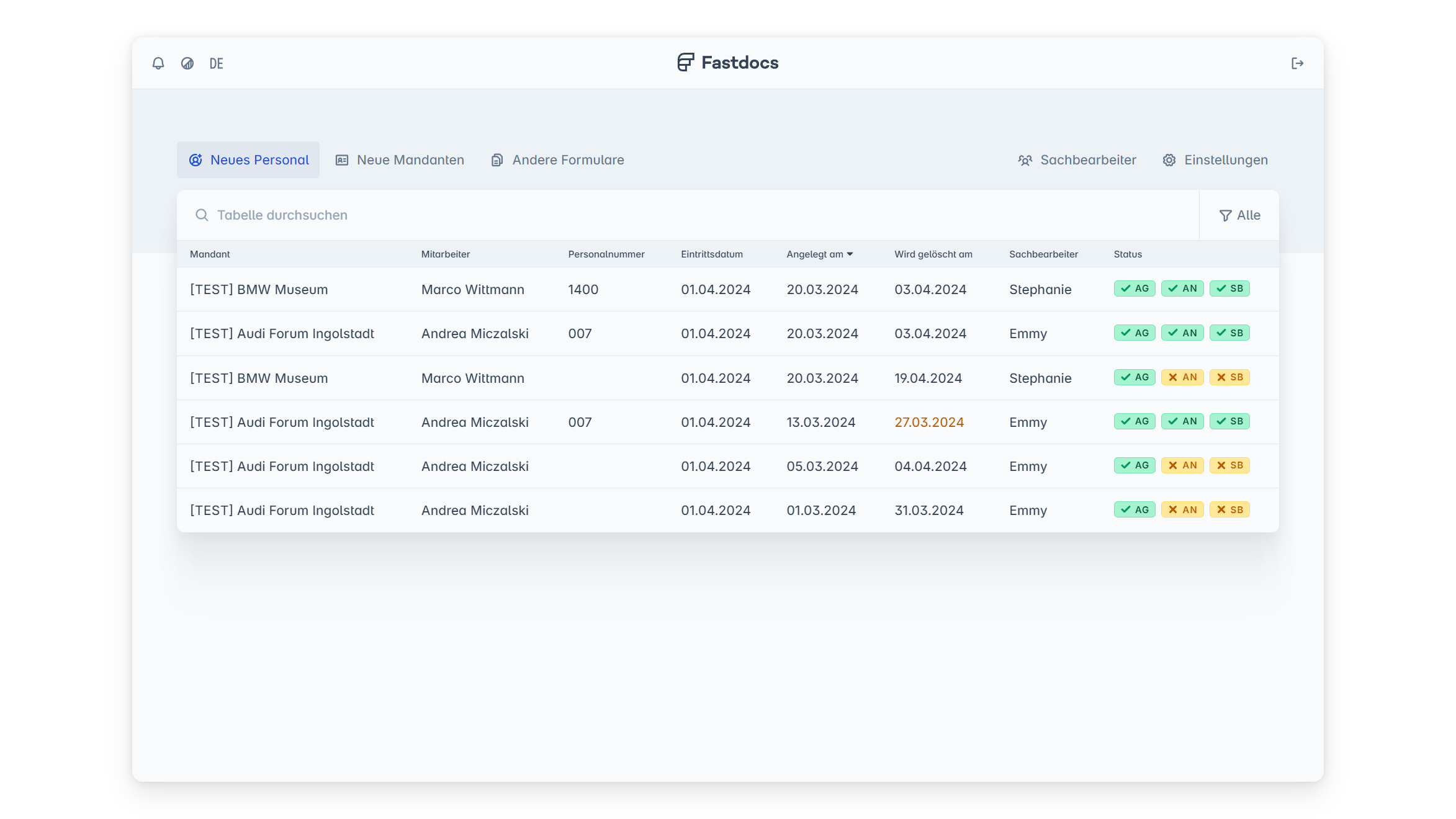Viewport: 1456px width, 819px height.
Task: Sort by Angelegt am column arrow
Action: [850, 254]
